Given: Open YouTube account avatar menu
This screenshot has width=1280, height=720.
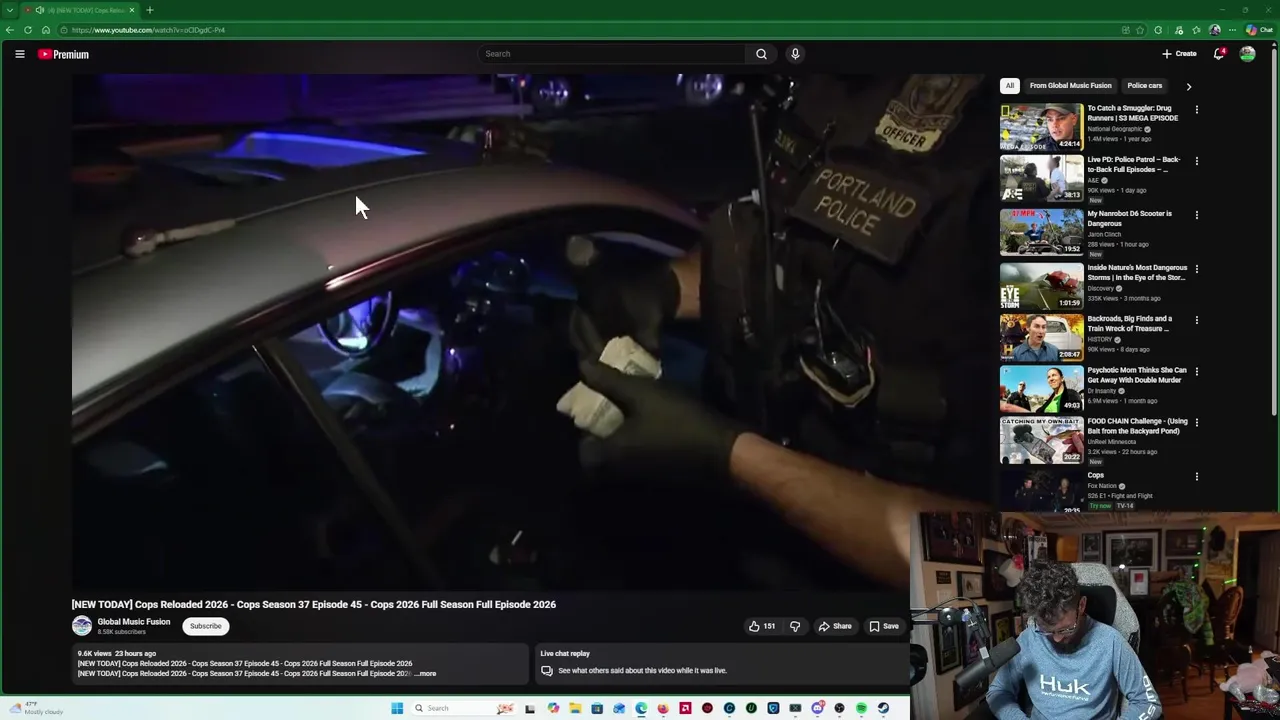Looking at the screenshot, I should pyautogui.click(x=1247, y=54).
